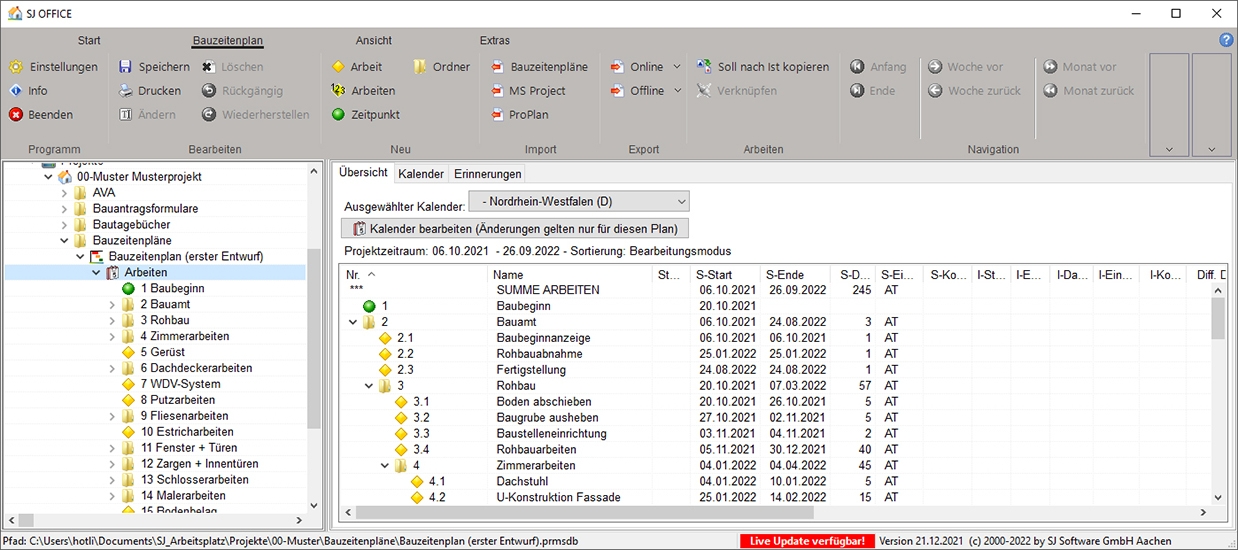Print via the Drucken button

pyautogui.click(x=150, y=91)
